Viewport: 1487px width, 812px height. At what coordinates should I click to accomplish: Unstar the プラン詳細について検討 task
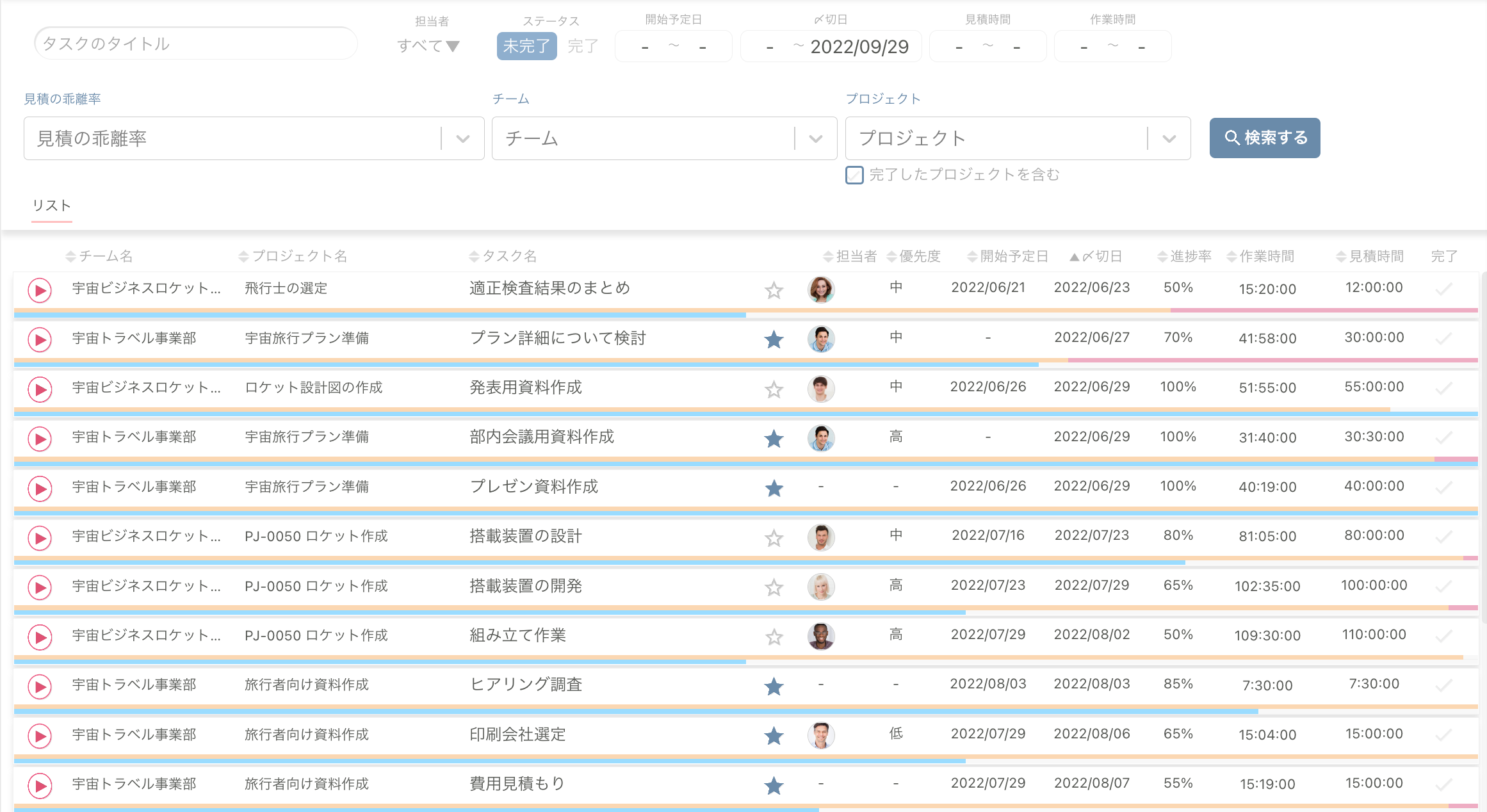click(774, 339)
